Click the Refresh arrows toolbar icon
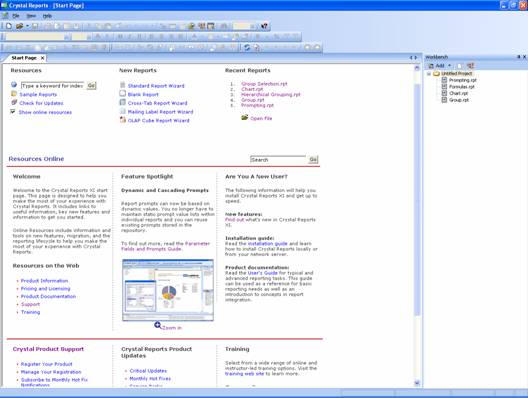528x398 pixels. click(x=247, y=47)
